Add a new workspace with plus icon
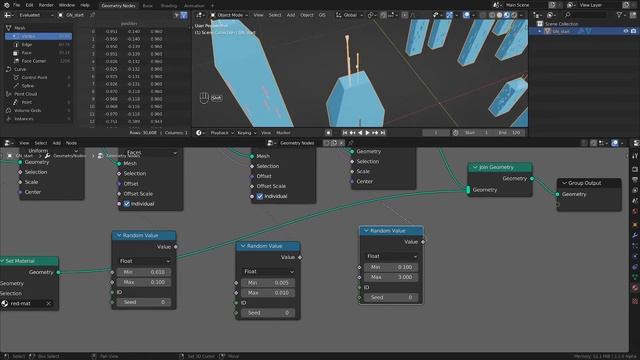The height and width of the screenshot is (360, 640). click(x=212, y=5)
